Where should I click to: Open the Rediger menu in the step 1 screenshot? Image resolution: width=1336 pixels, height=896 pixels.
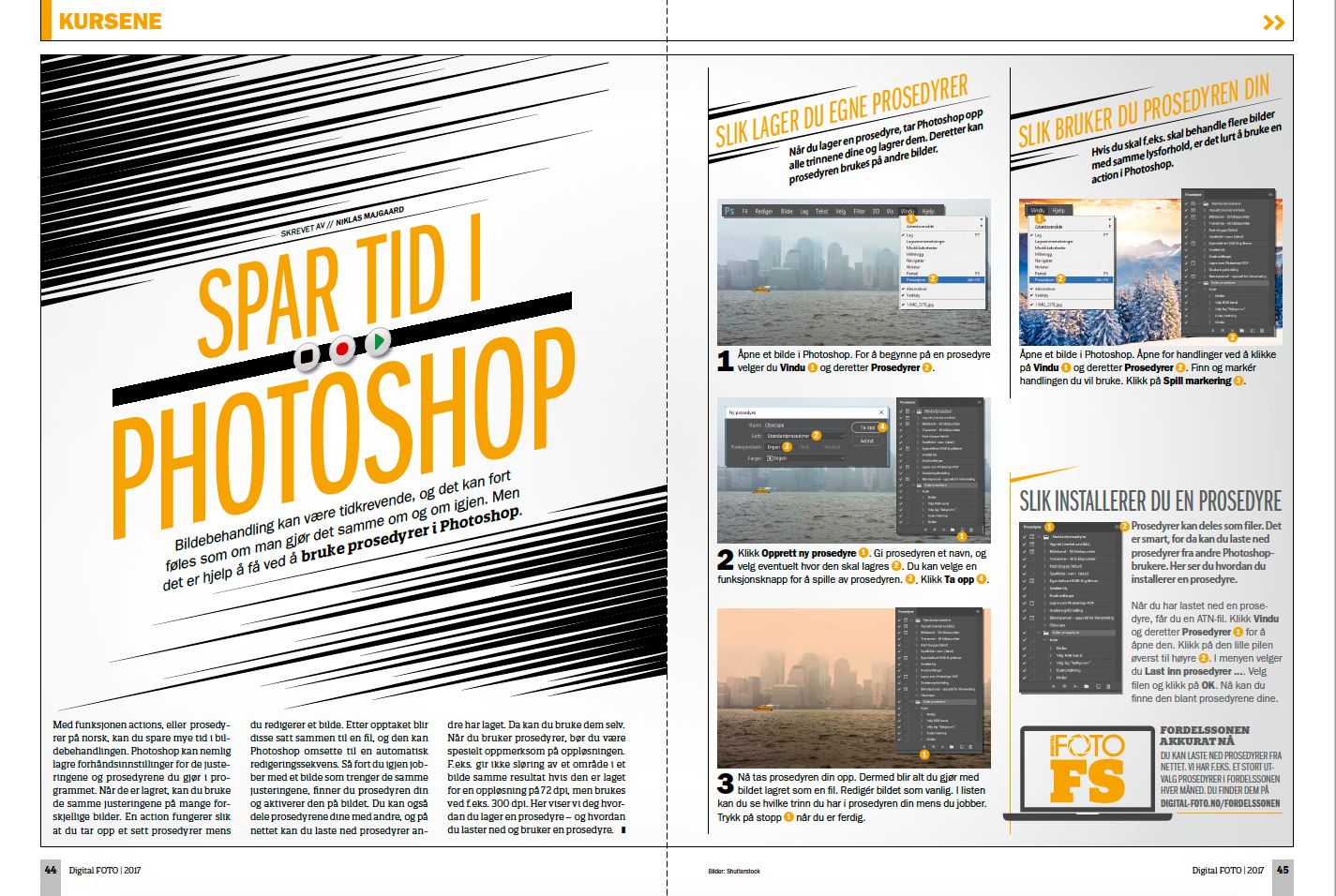tap(764, 212)
